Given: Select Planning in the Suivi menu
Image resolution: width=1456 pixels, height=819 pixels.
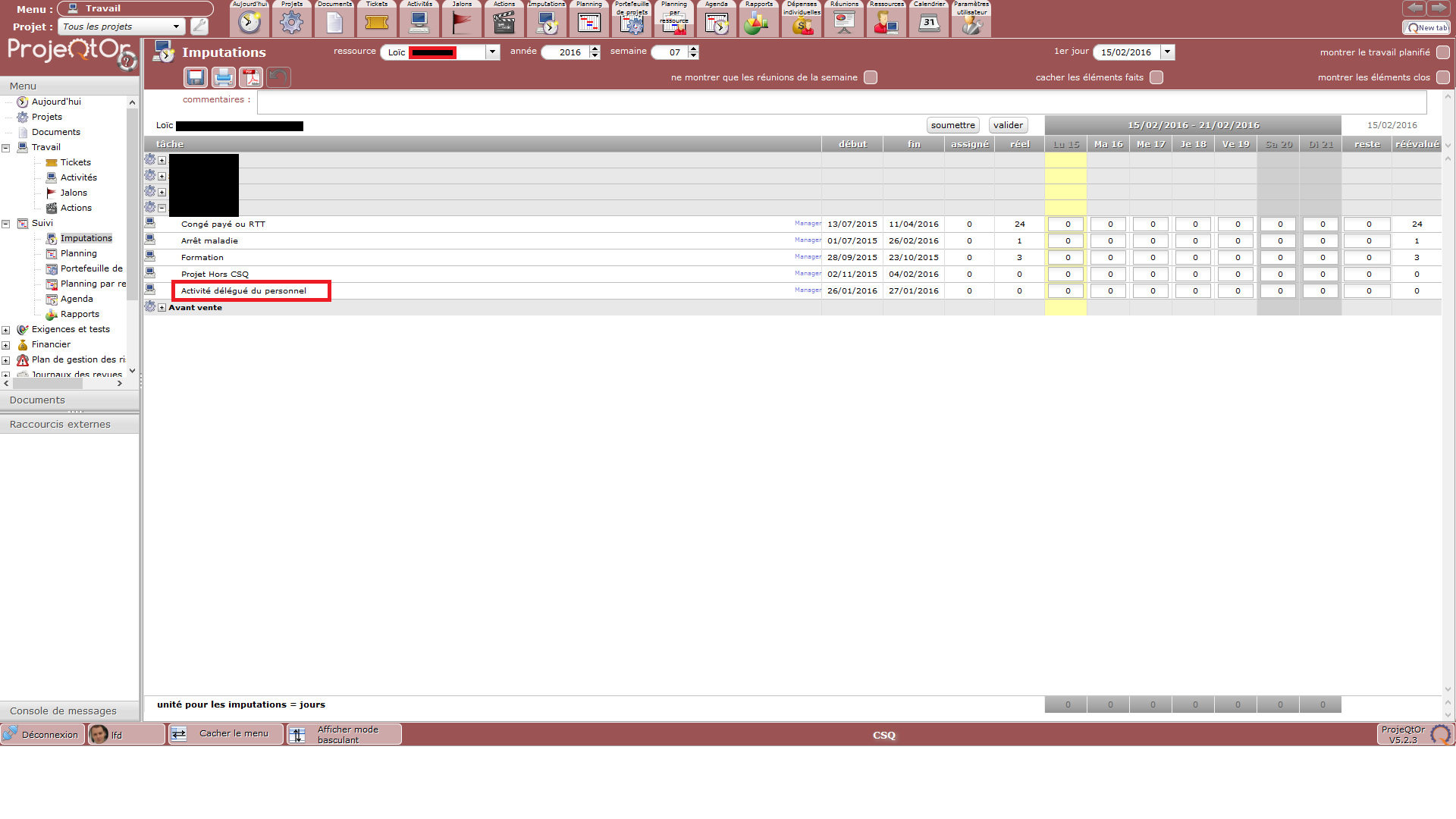Looking at the screenshot, I should (78, 253).
